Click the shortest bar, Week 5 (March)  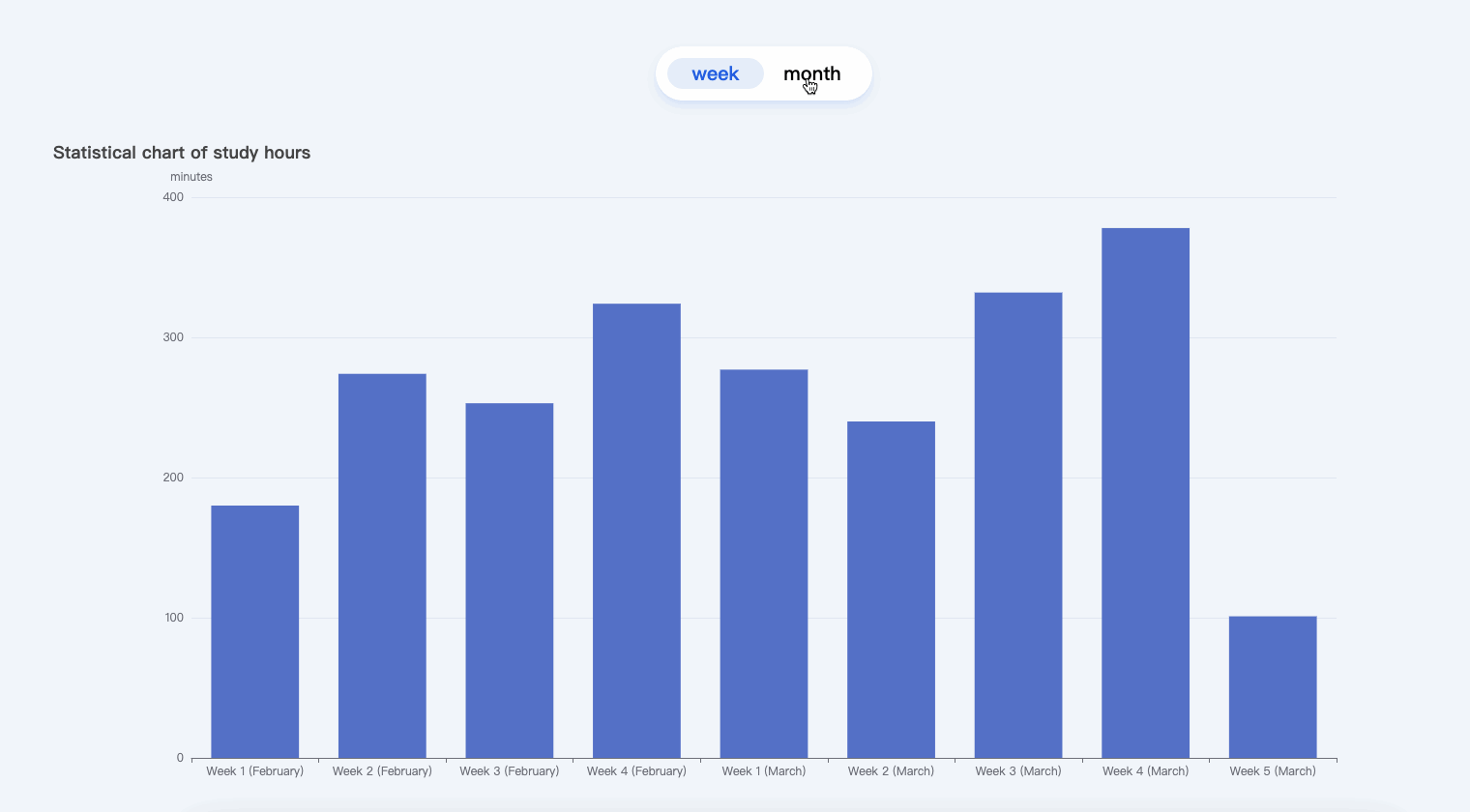coord(1273,686)
